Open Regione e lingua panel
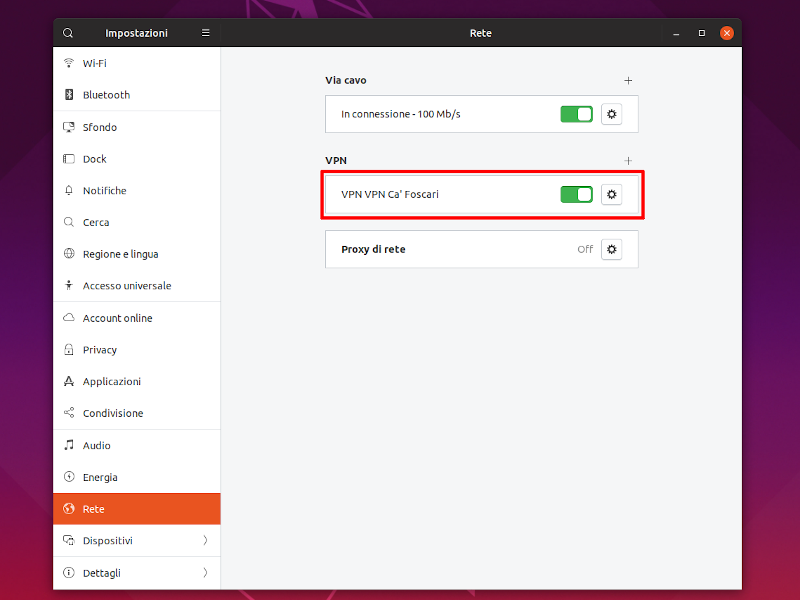Screen dimensions: 800x600 [x=137, y=254]
